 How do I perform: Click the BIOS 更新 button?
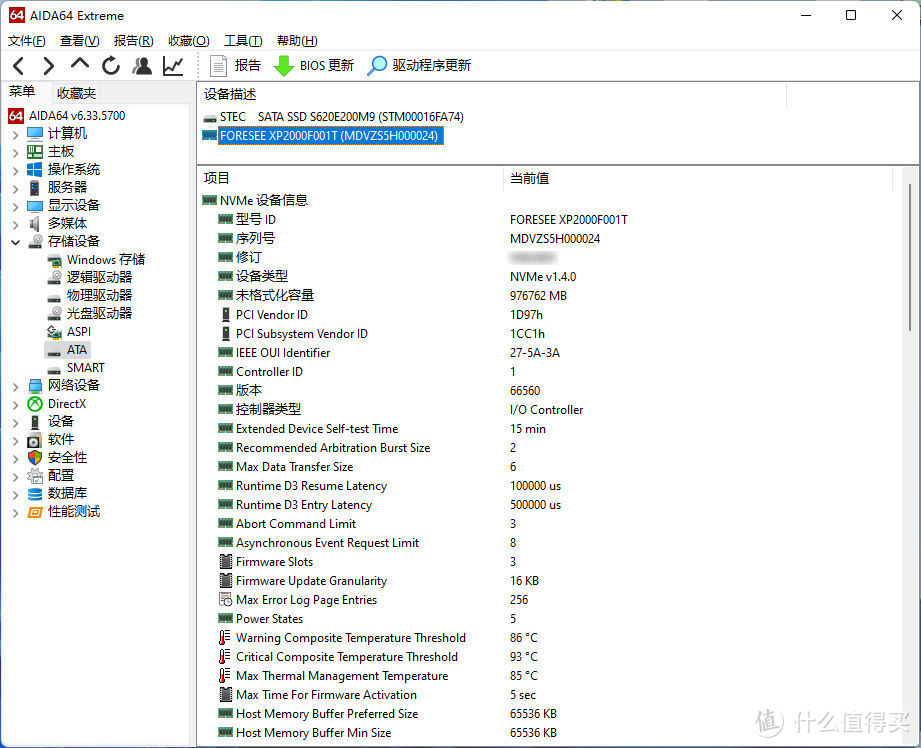point(314,66)
